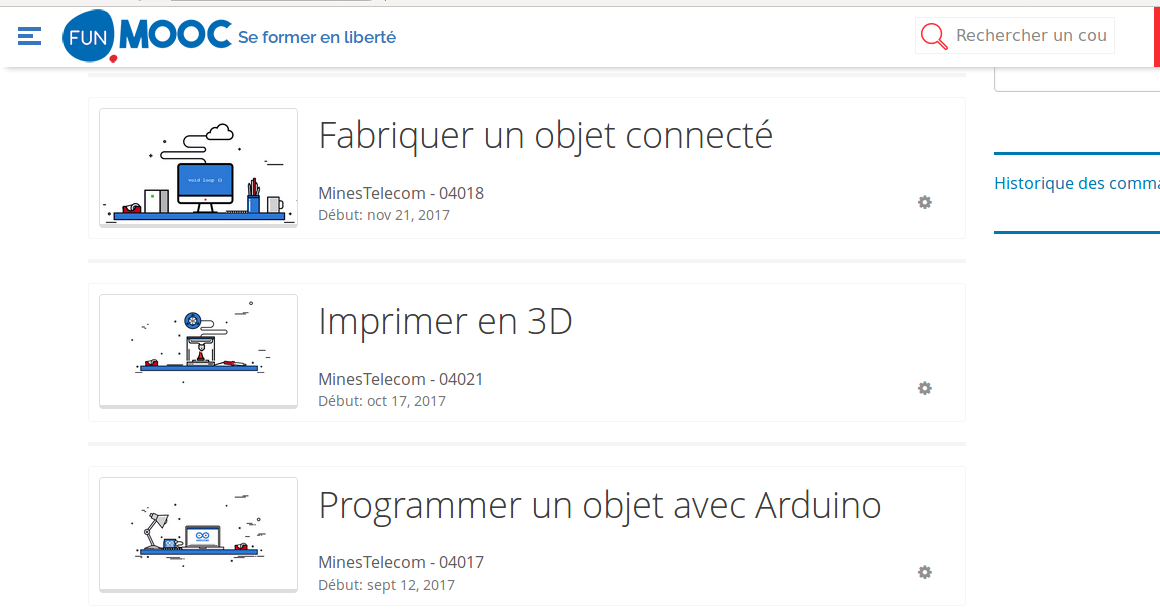Screen dimensions: 1160x615
Task: Click MinesTelecom - 04018 course info
Action: point(401,193)
